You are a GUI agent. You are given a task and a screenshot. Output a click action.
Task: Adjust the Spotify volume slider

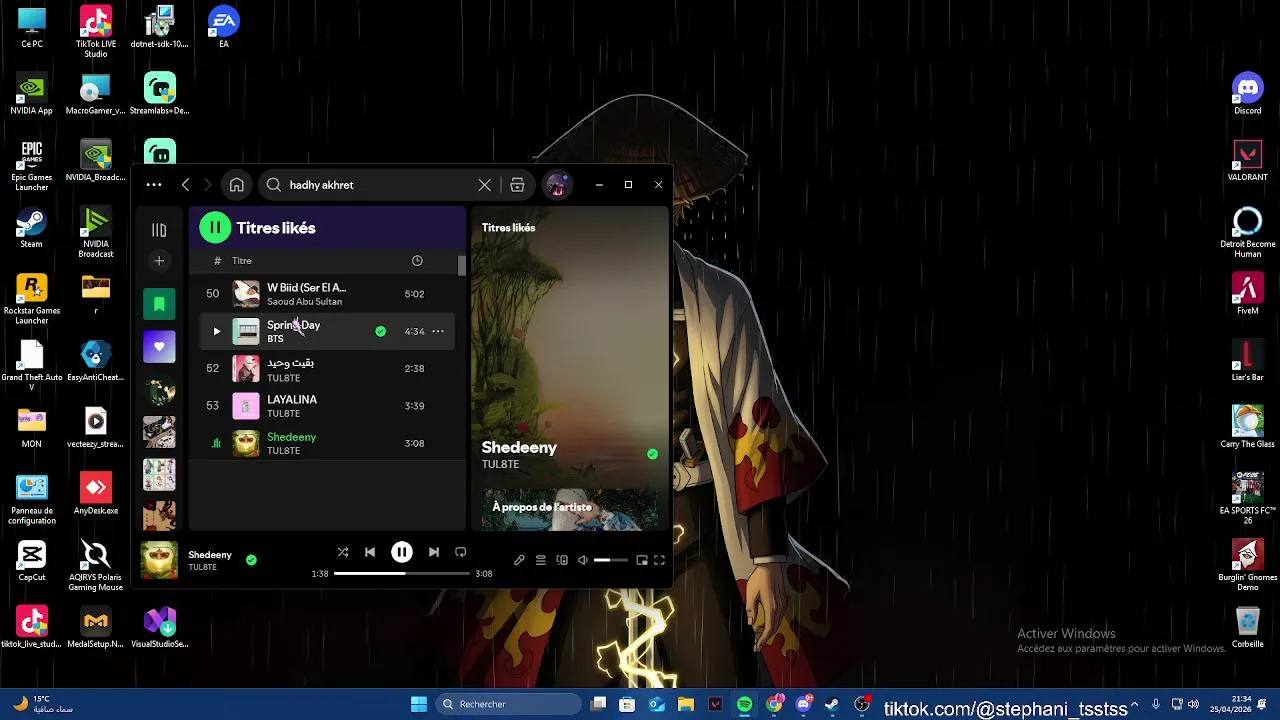(610, 560)
